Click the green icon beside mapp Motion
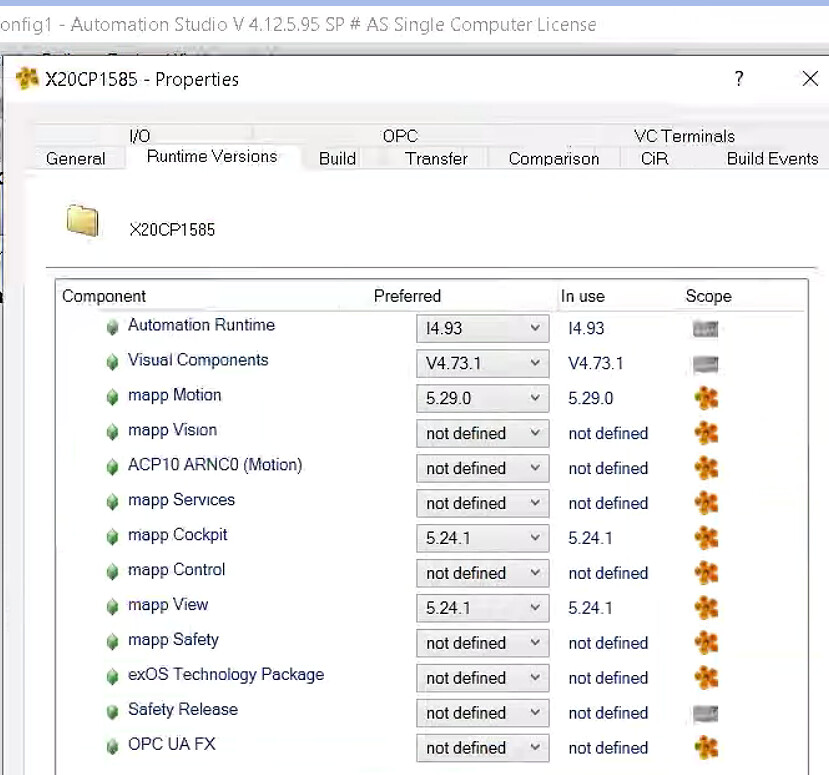The height and width of the screenshot is (775, 829). pyautogui.click(x=112, y=397)
